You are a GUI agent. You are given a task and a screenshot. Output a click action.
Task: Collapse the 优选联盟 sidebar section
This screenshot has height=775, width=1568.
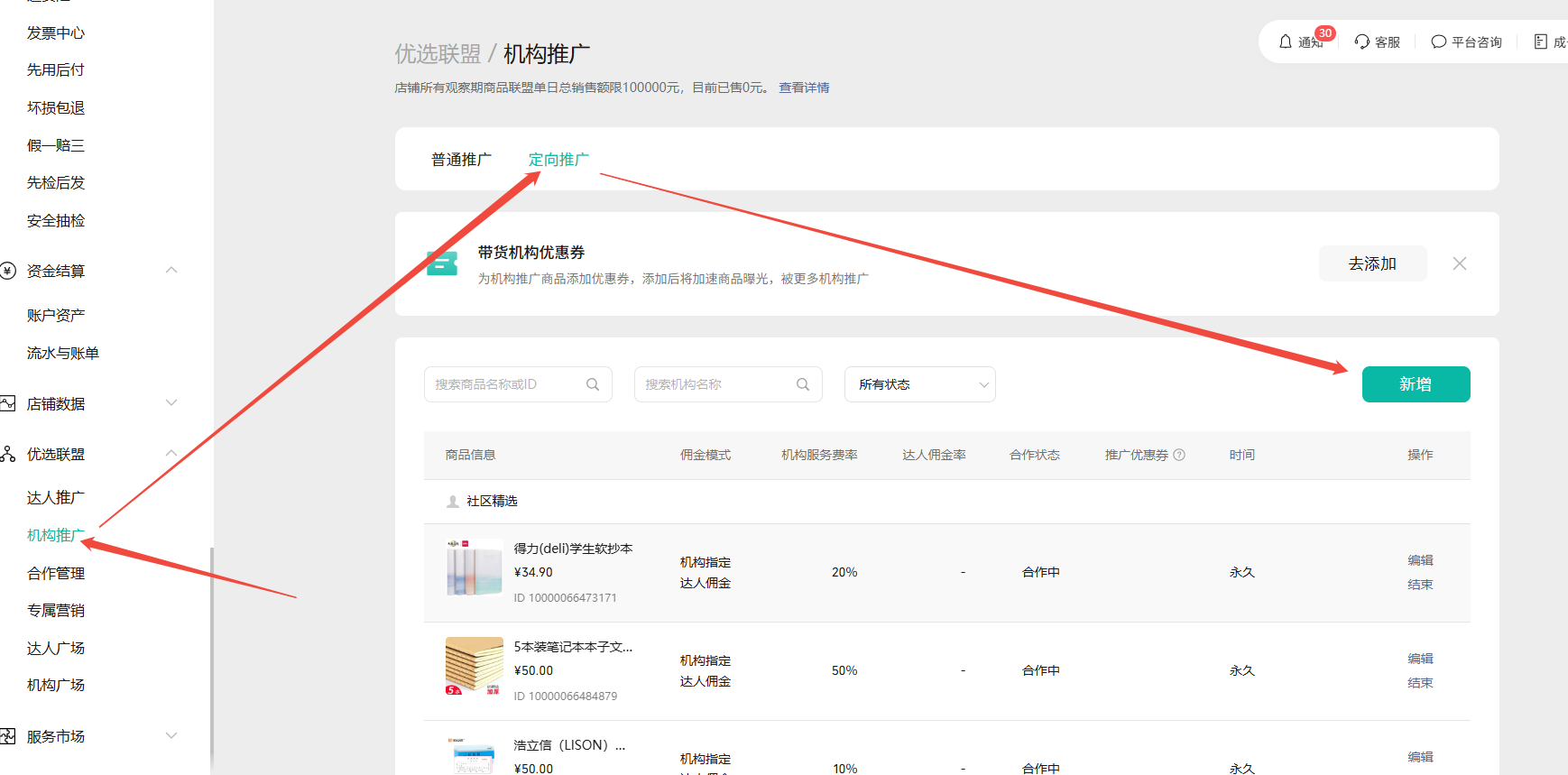click(x=171, y=454)
